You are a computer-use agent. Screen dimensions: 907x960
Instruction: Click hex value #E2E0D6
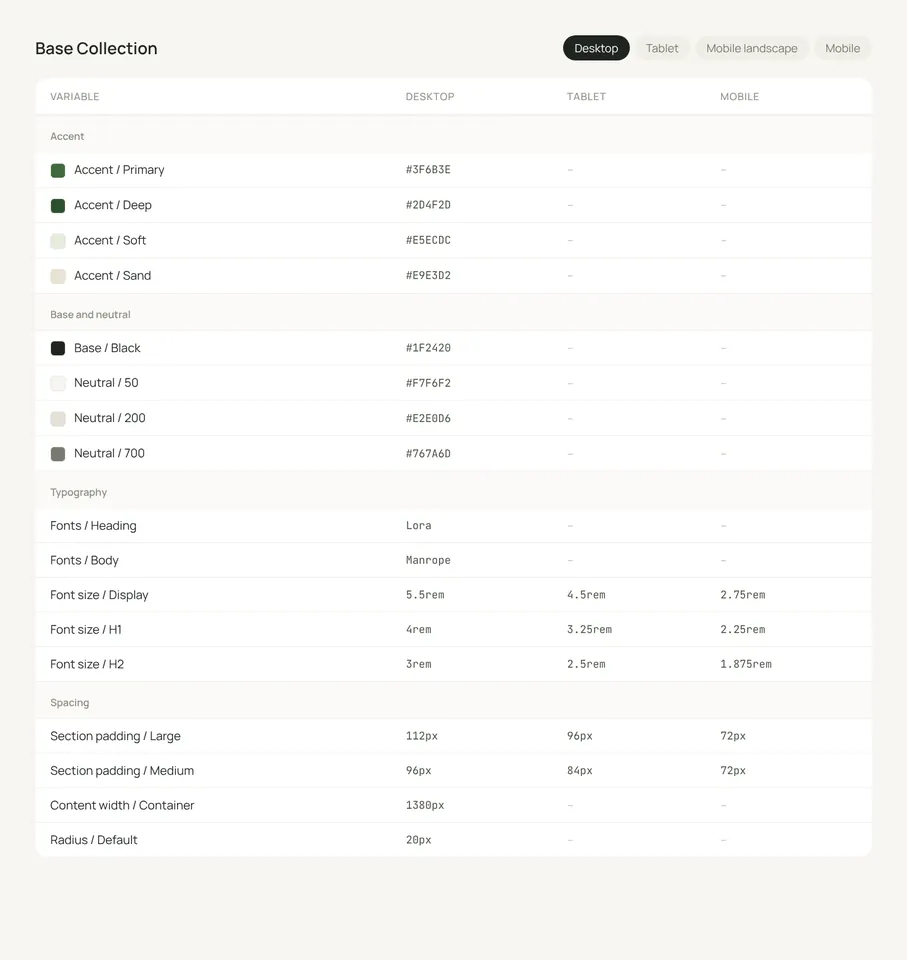click(x=428, y=418)
